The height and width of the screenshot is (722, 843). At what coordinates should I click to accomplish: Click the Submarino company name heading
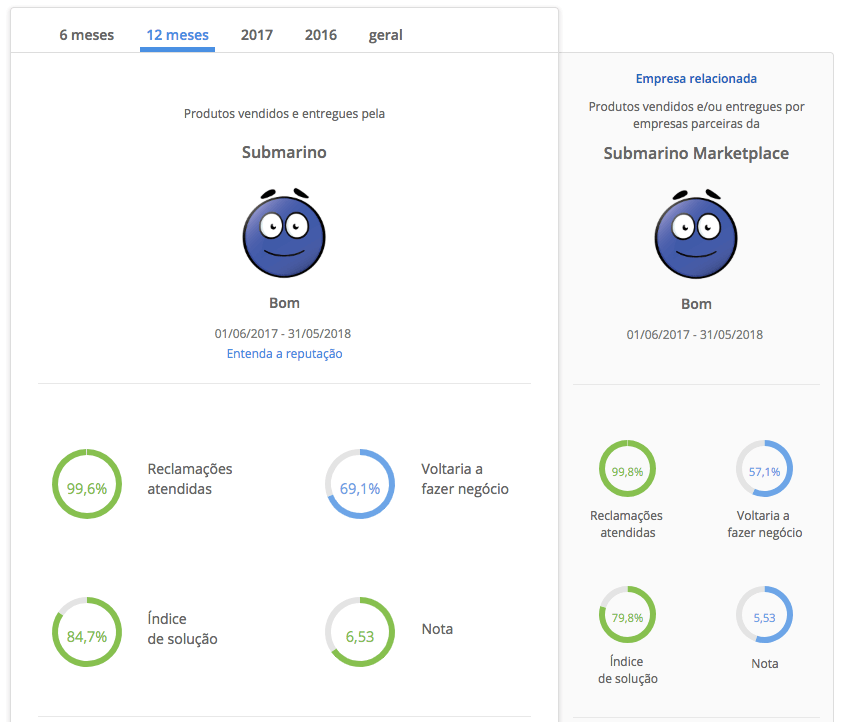click(x=284, y=152)
